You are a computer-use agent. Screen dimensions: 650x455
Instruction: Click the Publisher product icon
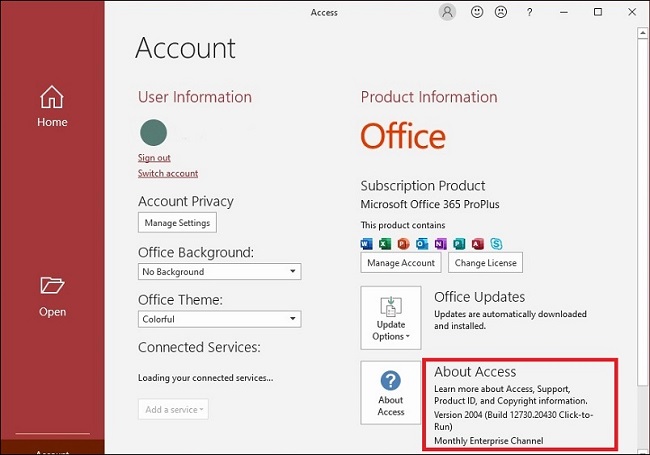[459, 244]
